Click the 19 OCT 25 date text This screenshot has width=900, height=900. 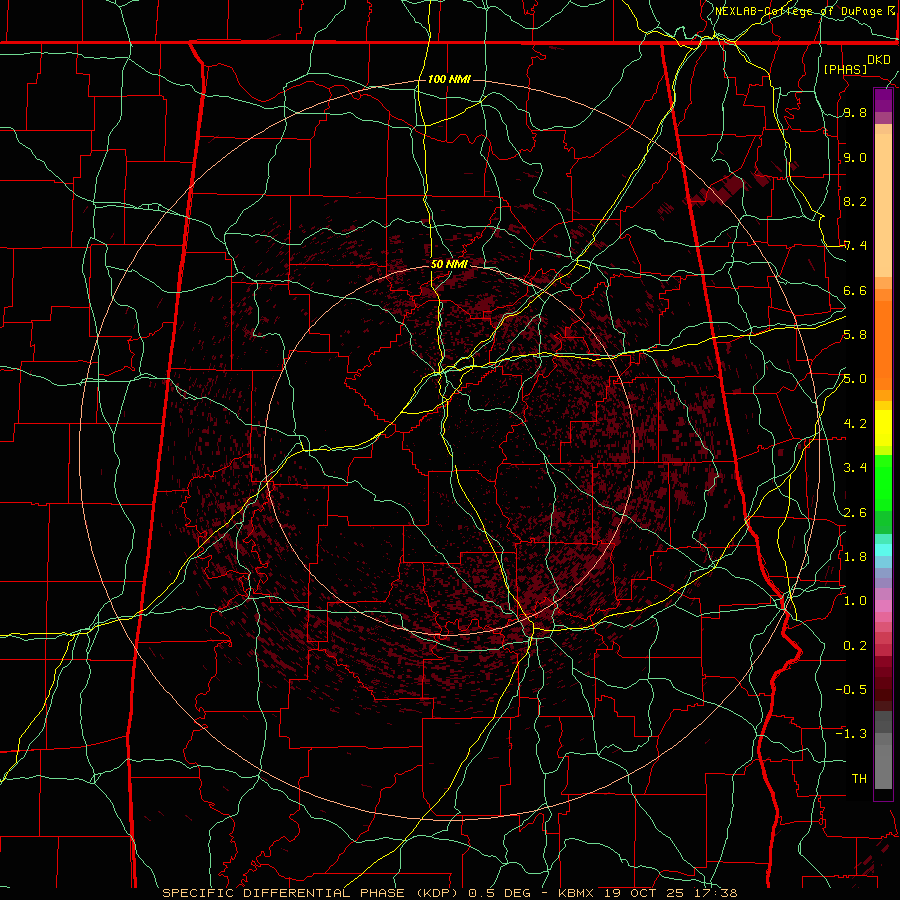point(645,893)
